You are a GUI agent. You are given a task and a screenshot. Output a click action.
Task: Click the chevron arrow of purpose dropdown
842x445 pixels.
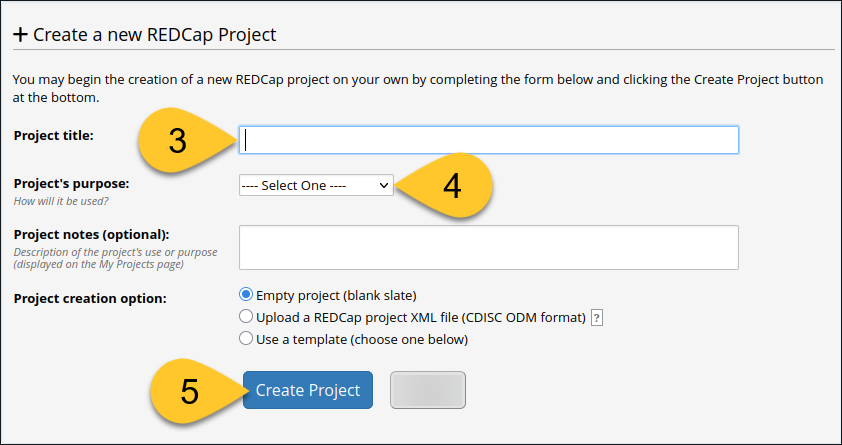click(x=383, y=185)
